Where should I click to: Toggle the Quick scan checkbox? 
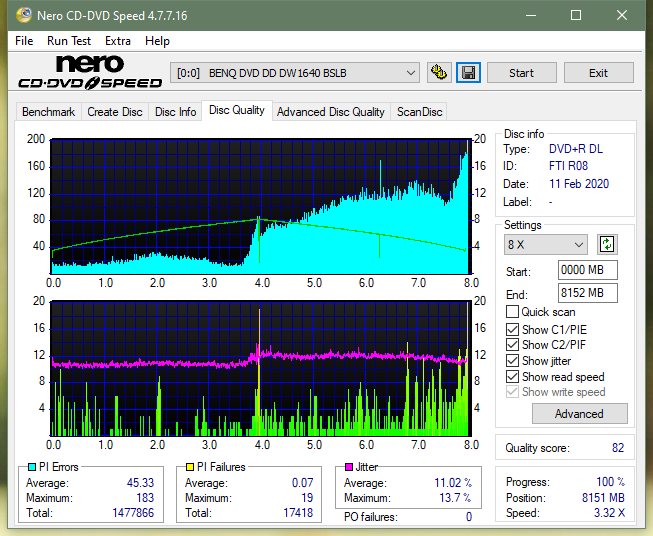click(x=512, y=312)
